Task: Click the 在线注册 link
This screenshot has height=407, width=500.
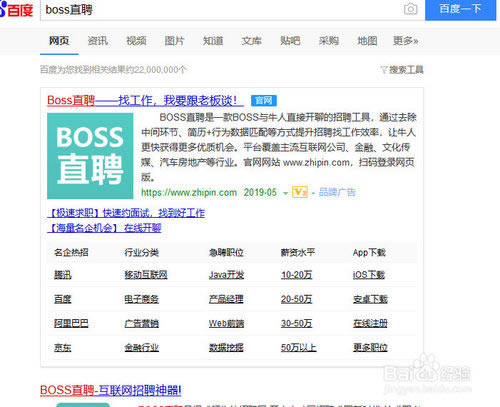Action: tap(370, 324)
